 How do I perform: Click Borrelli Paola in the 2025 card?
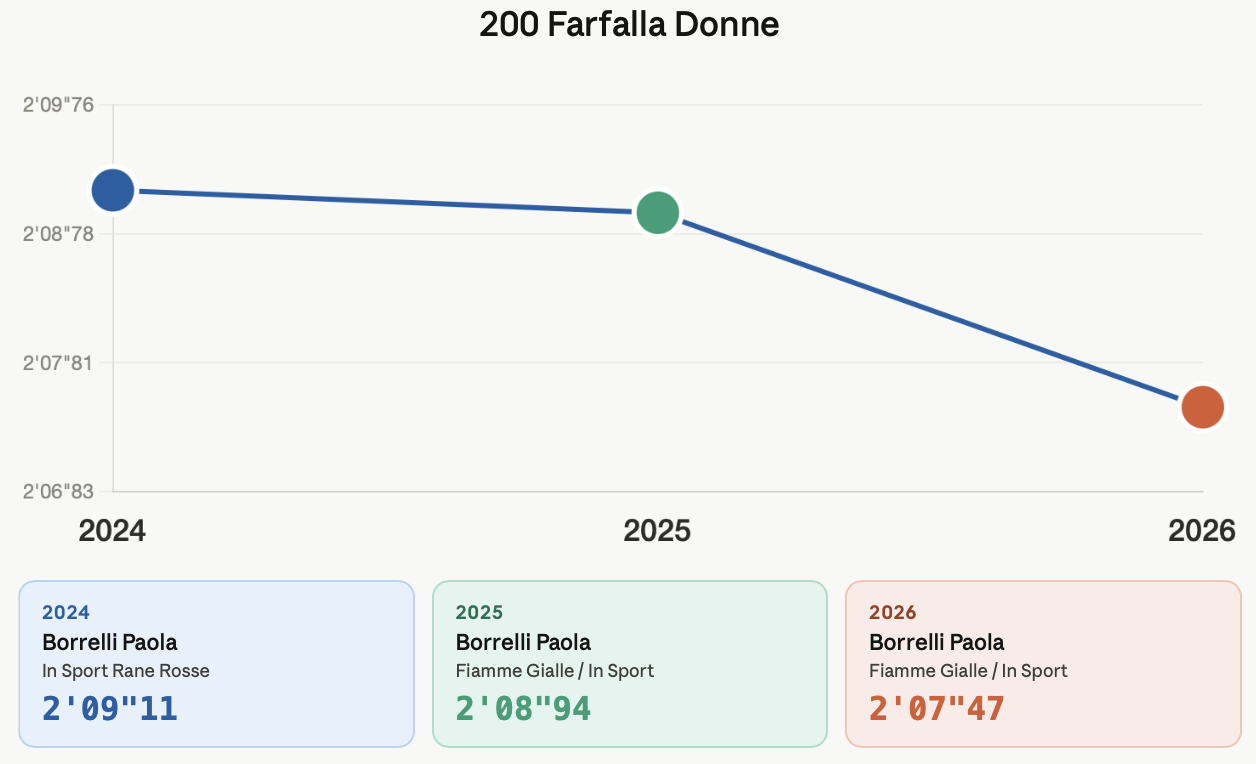(x=523, y=642)
